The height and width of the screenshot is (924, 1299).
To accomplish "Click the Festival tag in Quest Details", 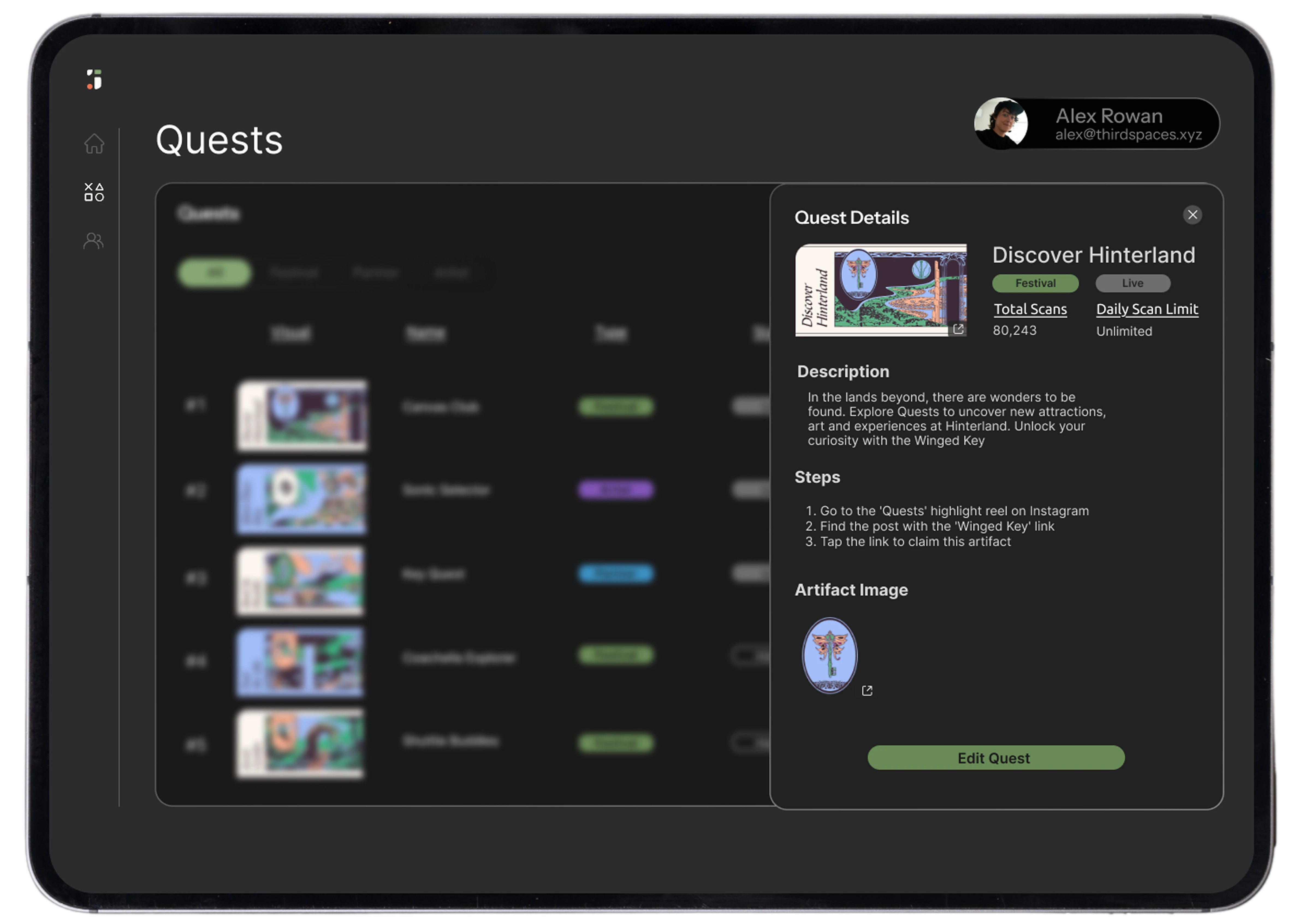I will pos(1035,283).
